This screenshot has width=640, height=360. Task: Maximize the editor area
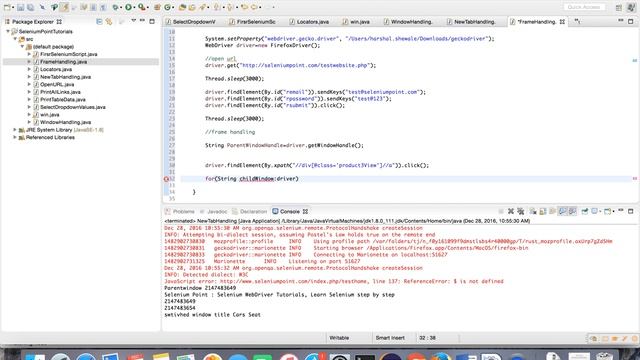[631, 21]
